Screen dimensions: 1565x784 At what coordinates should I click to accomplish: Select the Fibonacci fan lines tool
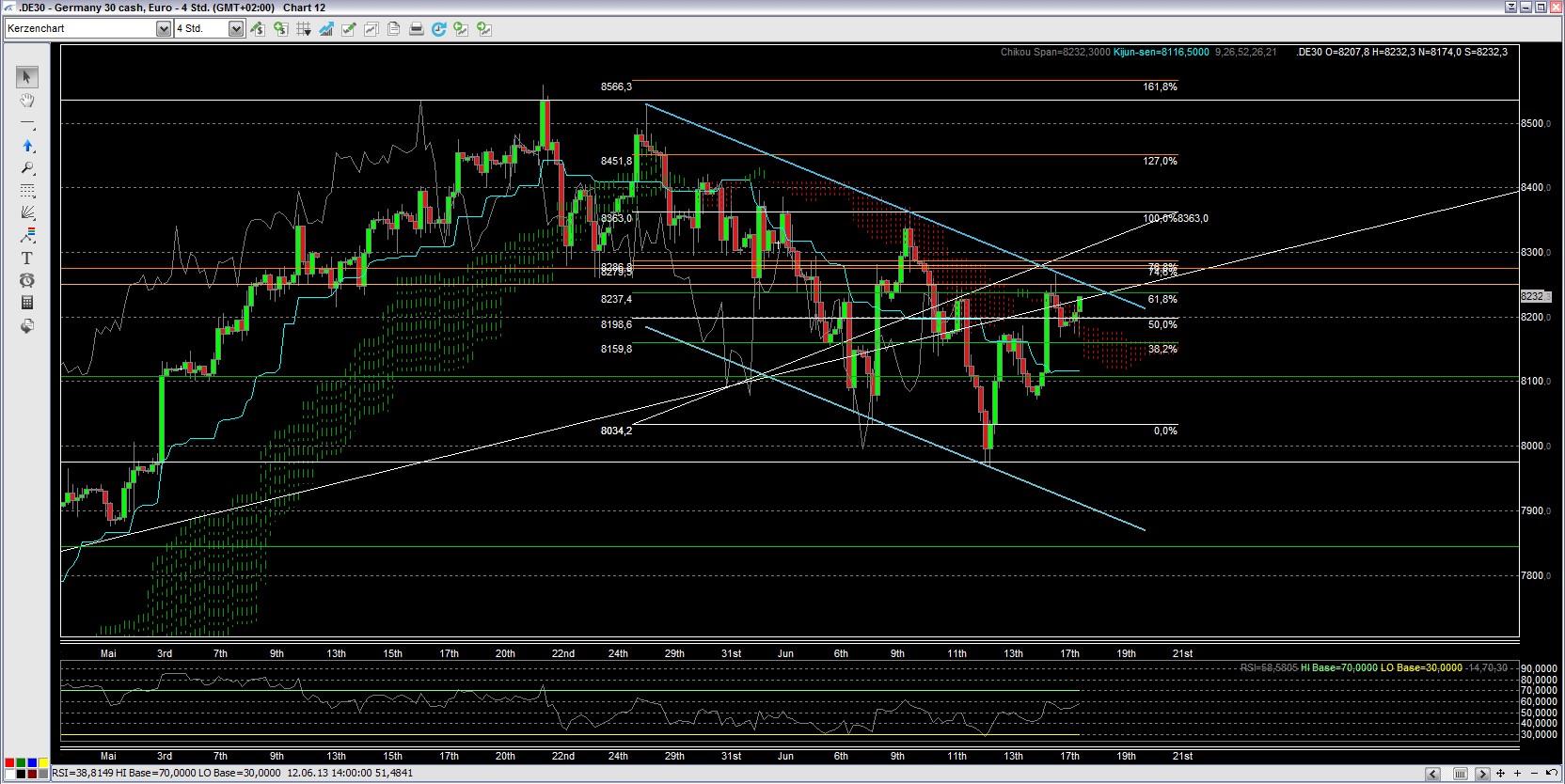point(27,213)
